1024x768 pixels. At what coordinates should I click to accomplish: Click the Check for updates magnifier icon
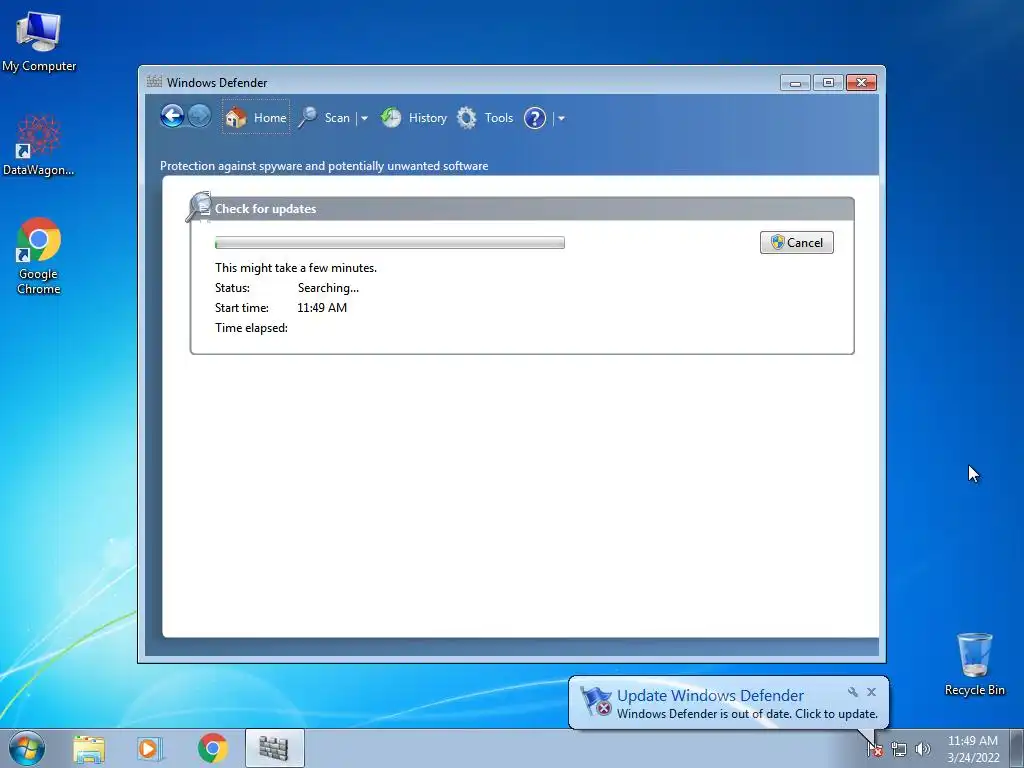click(199, 207)
